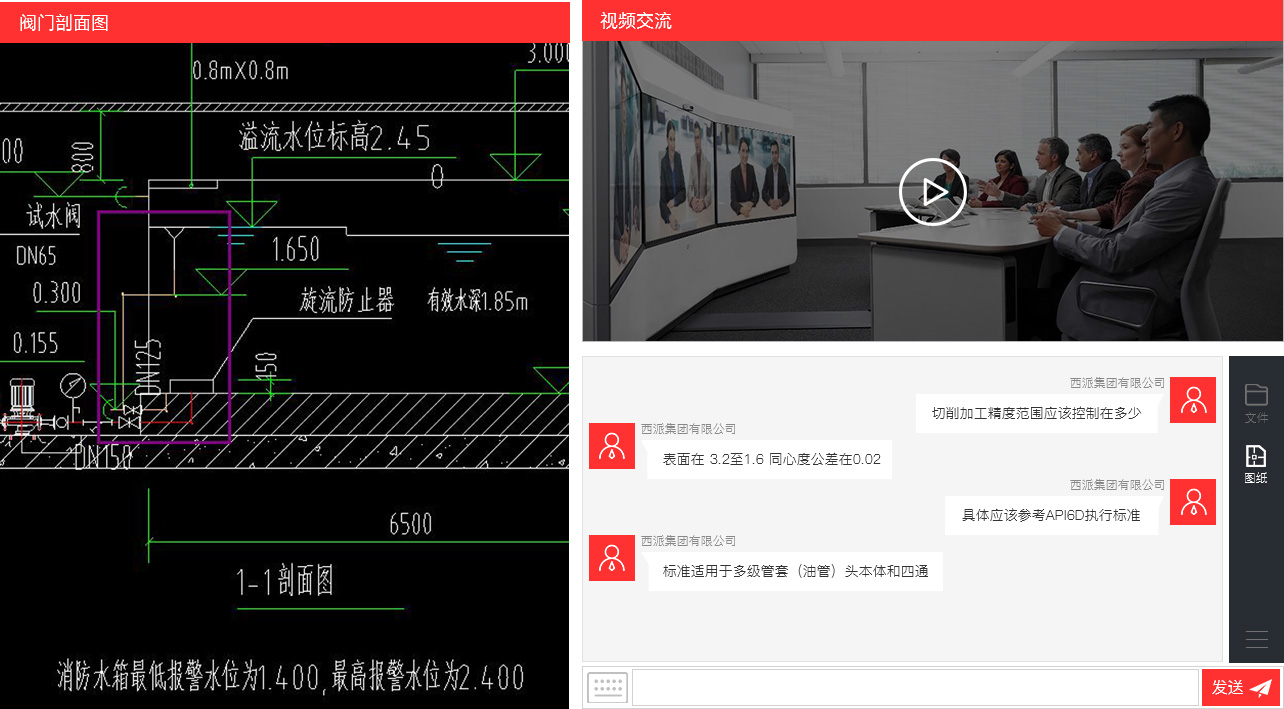Click company name above 具体应该参考API6D message
Image resolution: width=1284 pixels, height=709 pixels.
(x=1117, y=485)
